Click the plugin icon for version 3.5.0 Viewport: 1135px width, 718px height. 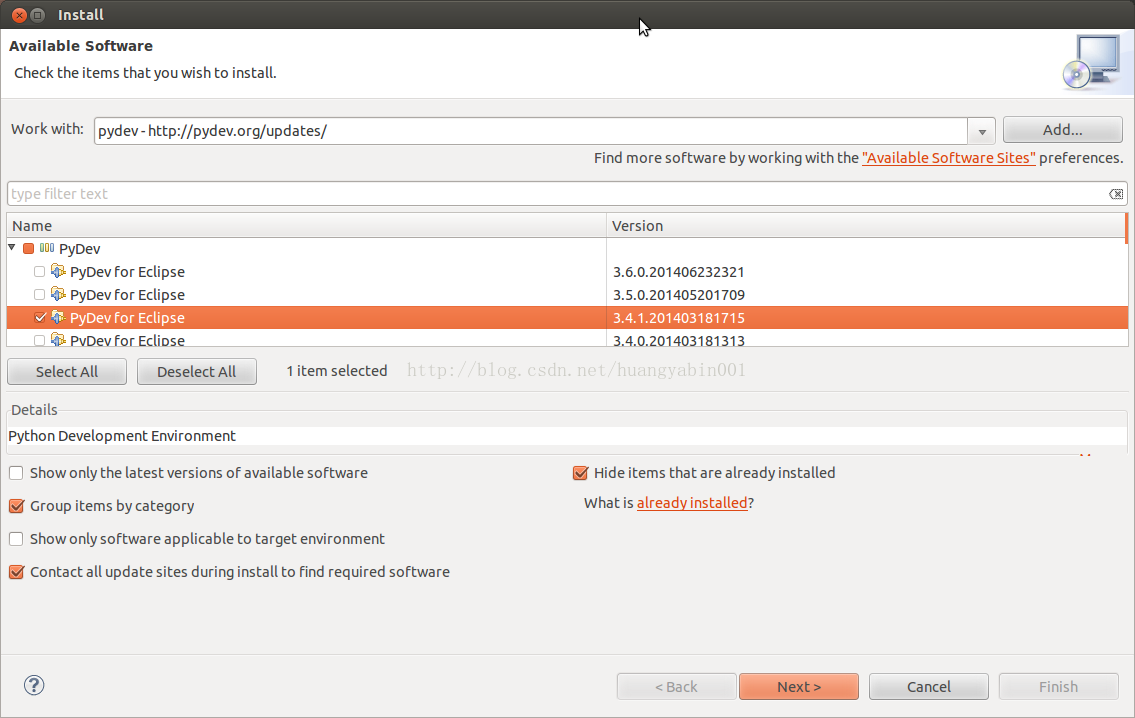(x=58, y=295)
